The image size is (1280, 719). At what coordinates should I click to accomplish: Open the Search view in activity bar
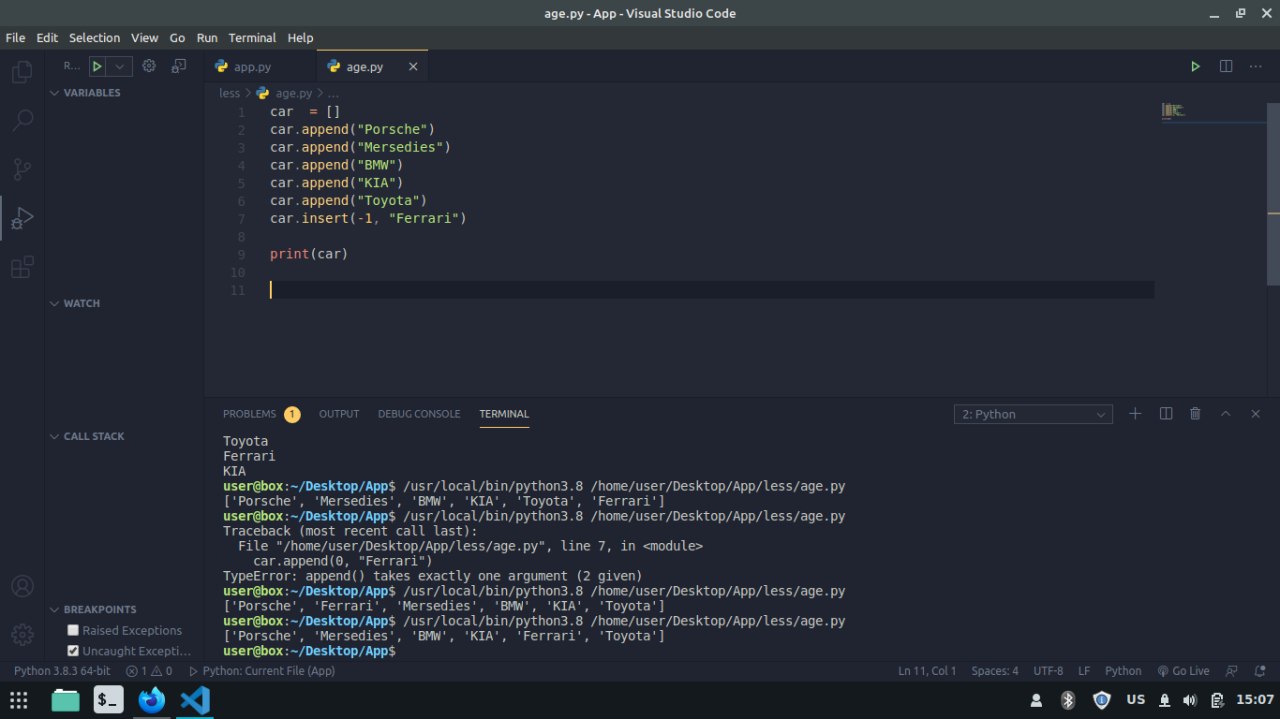[21, 121]
